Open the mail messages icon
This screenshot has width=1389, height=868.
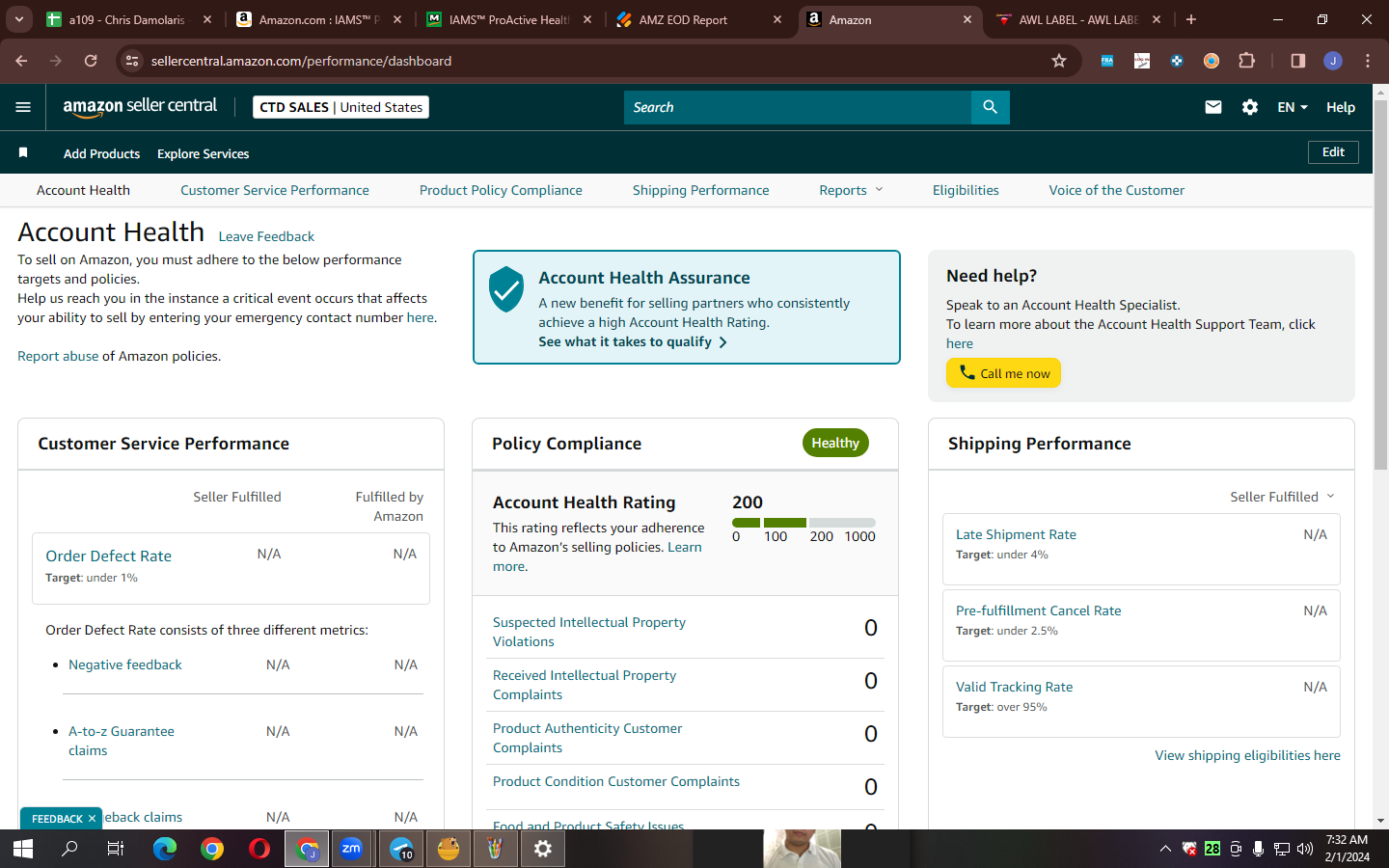1213,107
